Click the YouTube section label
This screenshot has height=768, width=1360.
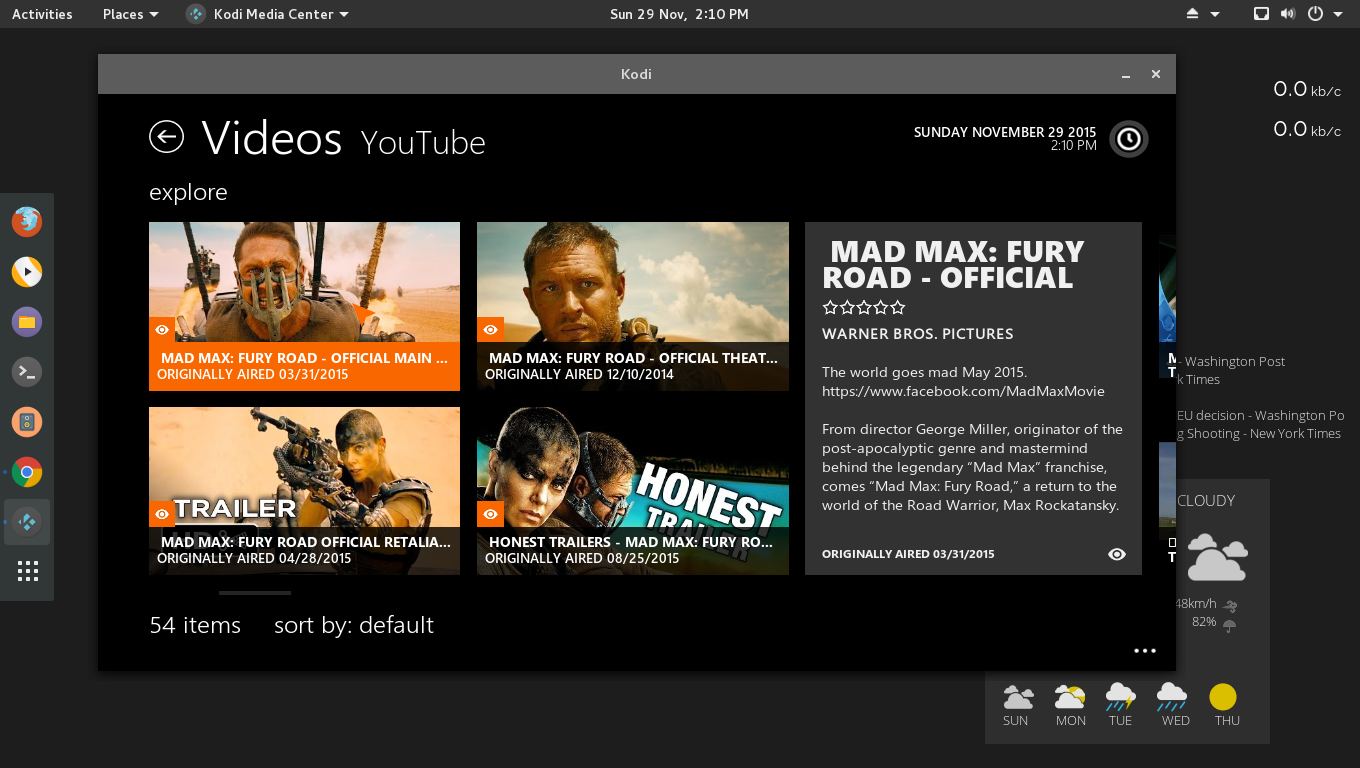[x=423, y=143]
